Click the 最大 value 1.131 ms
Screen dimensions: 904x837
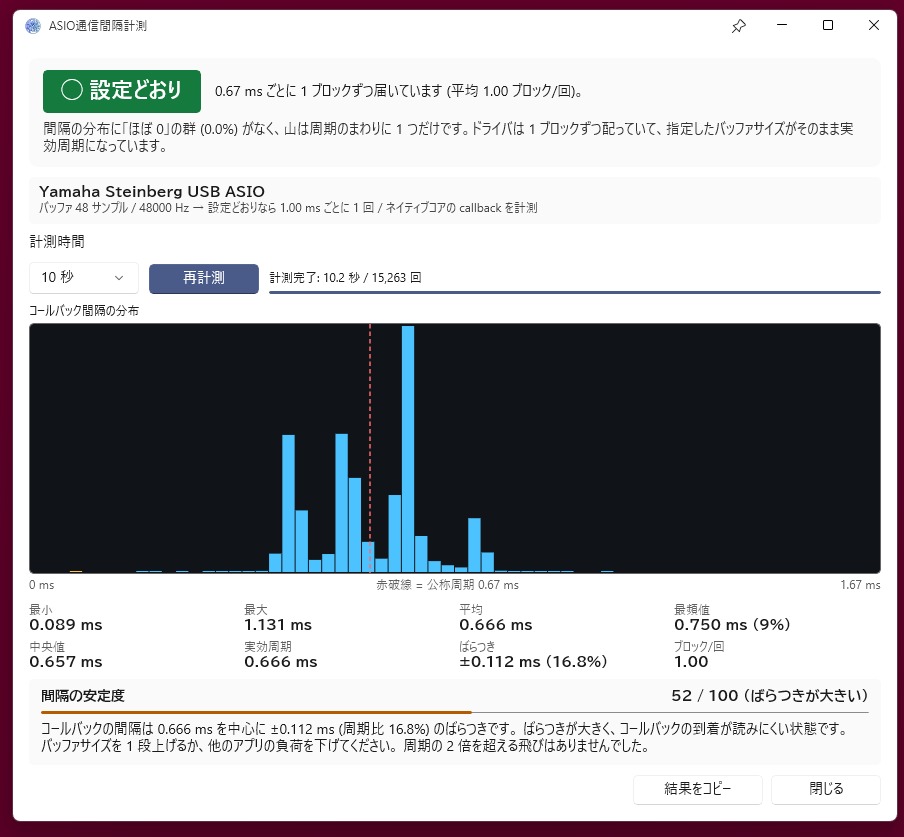pos(278,625)
